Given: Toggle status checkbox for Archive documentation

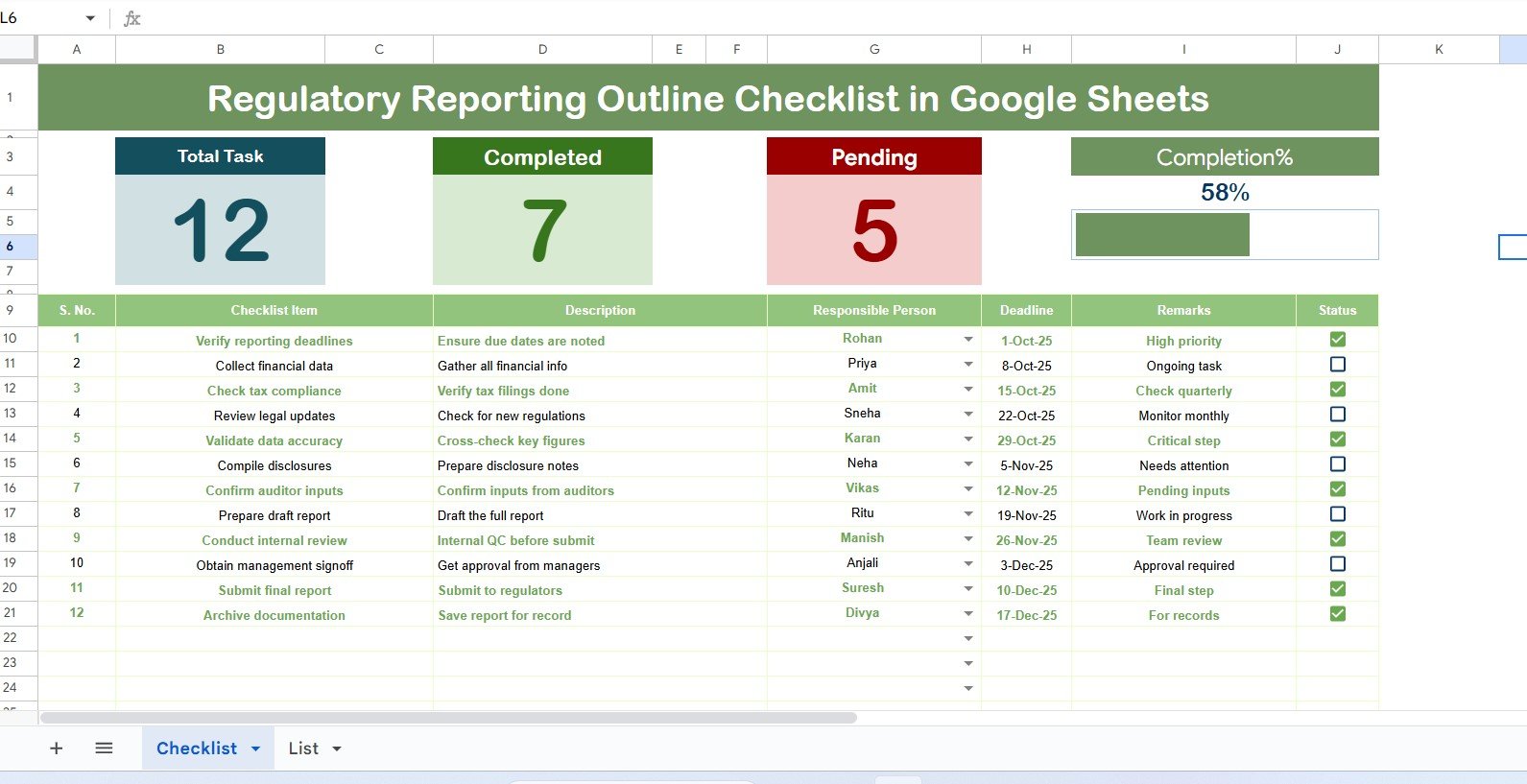Looking at the screenshot, I should coord(1337,614).
